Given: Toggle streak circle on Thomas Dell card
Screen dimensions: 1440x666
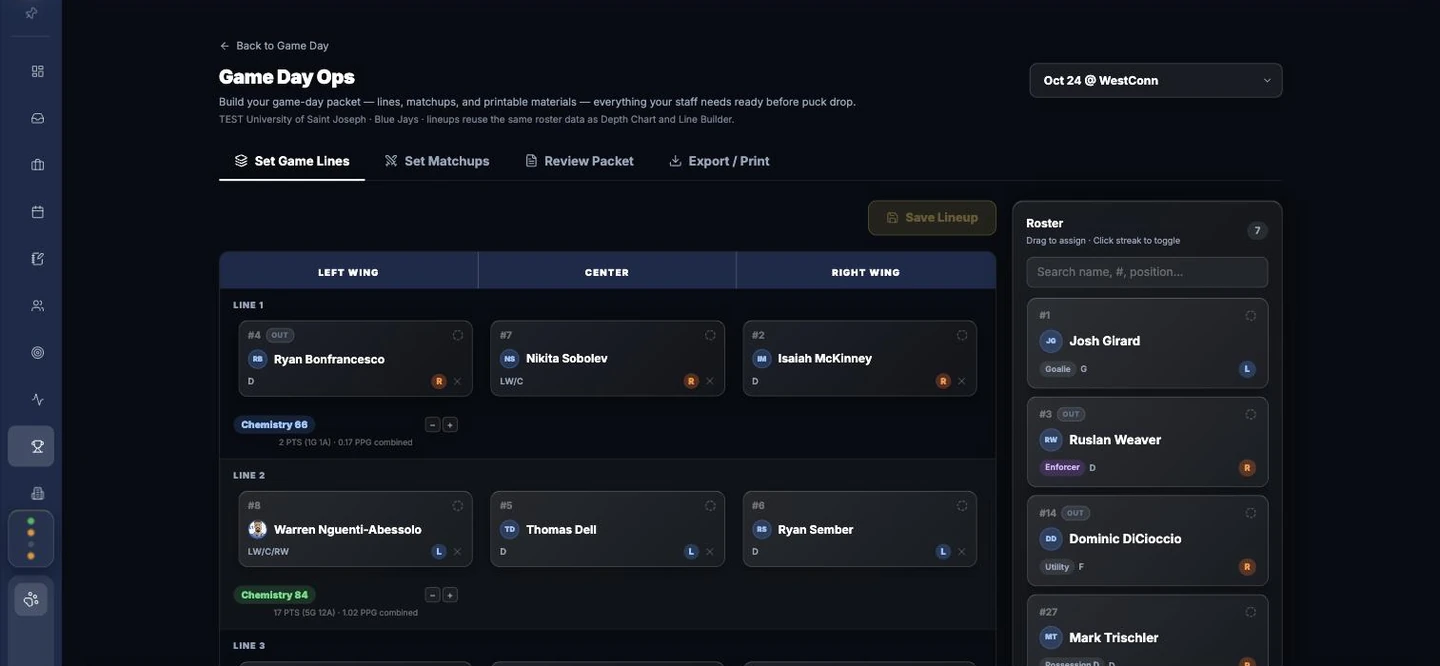Looking at the screenshot, I should (710, 506).
